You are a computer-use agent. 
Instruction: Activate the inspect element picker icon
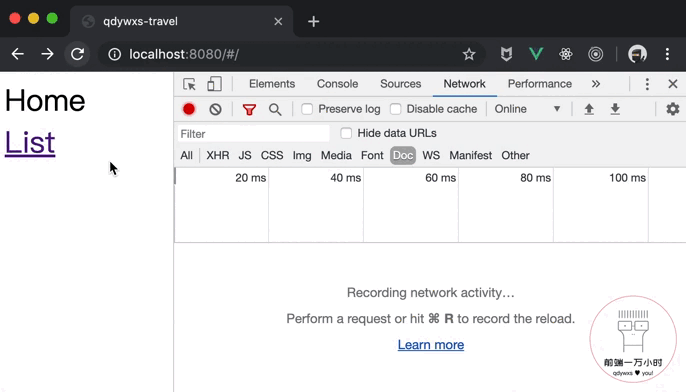tap(189, 84)
